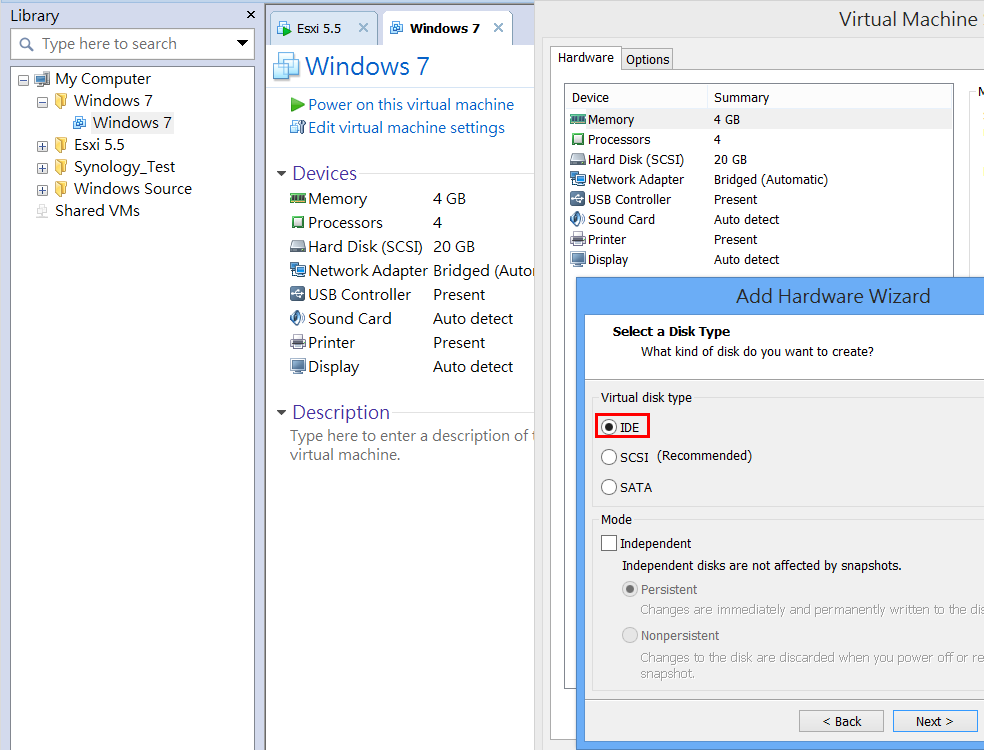
Task: Switch to the Windows 7 tab
Action: pos(445,28)
